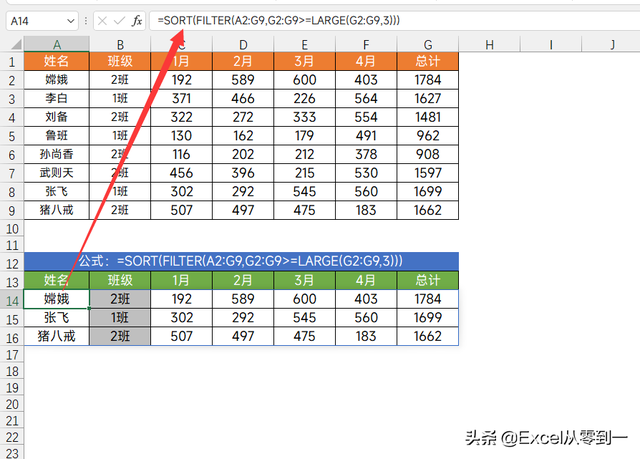Image resolution: width=640 pixels, height=459 pixels.
Task: Click cell 孙尚香 in row 6
Action: coord(57,154)
